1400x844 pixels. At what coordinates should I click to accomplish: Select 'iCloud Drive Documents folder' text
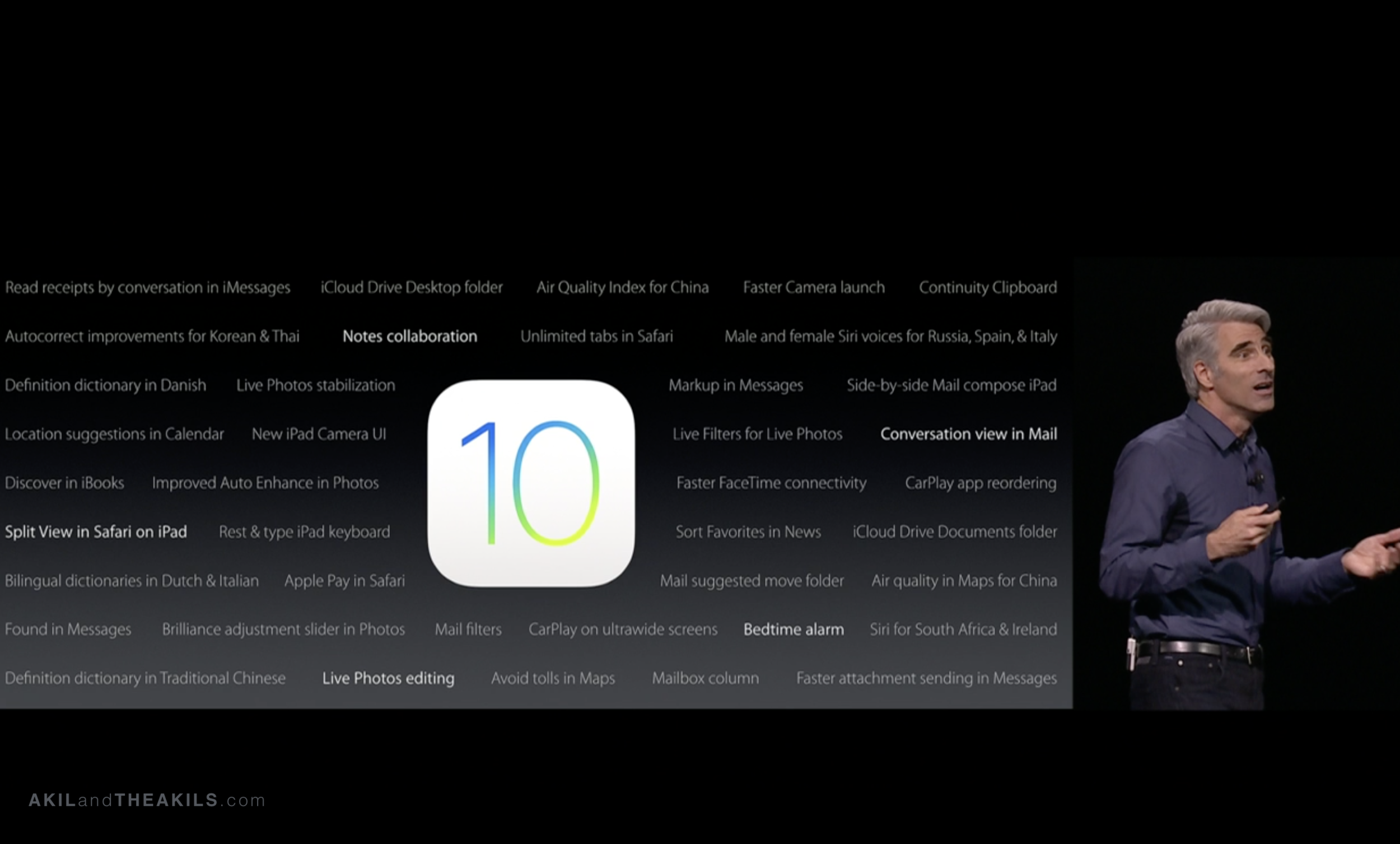pos(955,532)
